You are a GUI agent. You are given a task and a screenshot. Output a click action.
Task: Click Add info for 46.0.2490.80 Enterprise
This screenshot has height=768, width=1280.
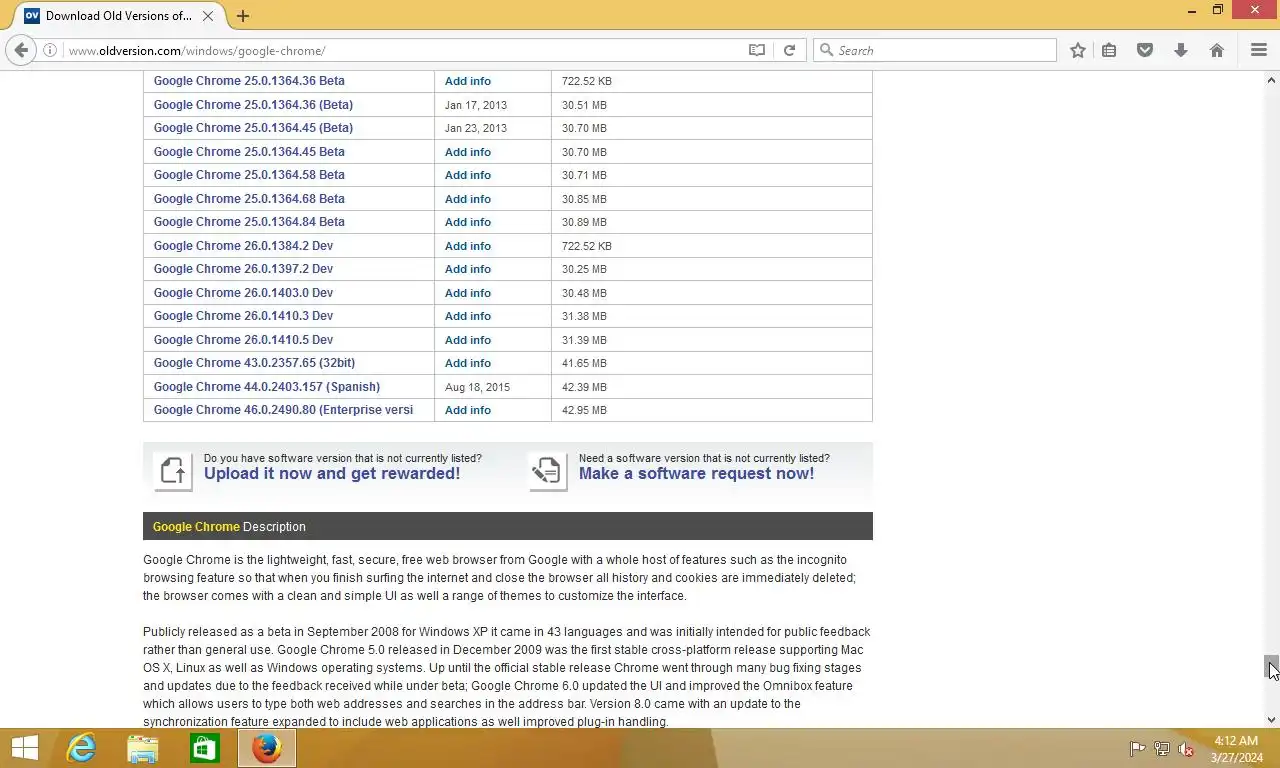click(468, 410)
